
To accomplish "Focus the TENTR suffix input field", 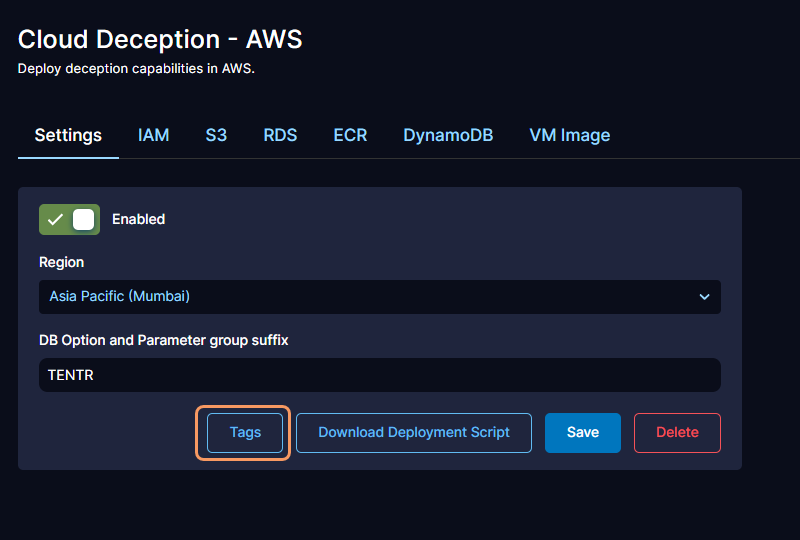I will (380, 376).
